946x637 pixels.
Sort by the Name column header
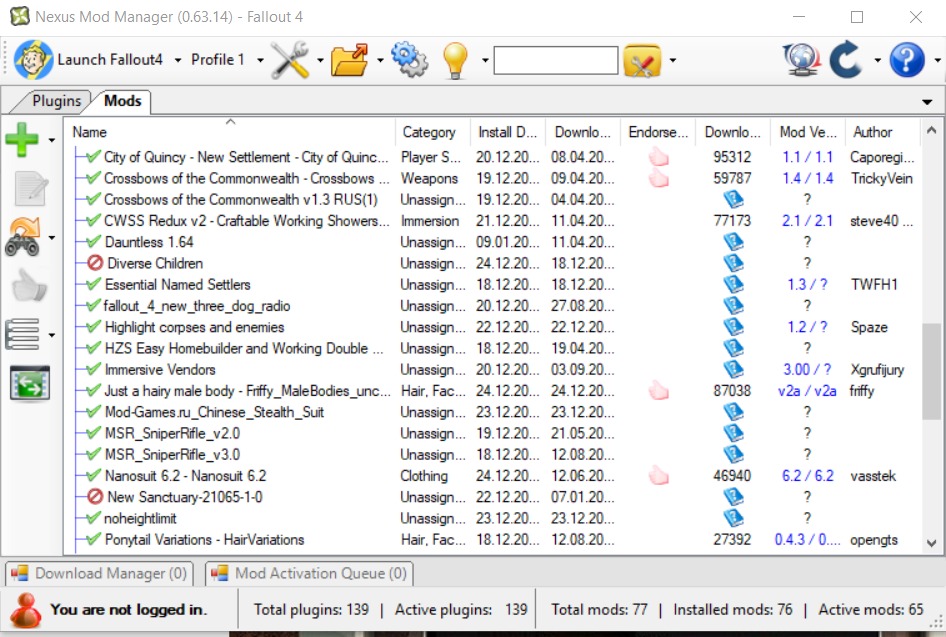point(230,132)
